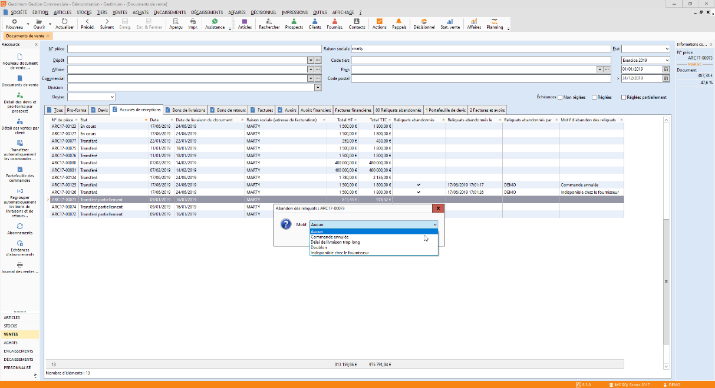Enable the Réglées partiellement checkbox
This screenshot has width=715, height=388.
(x=623, y=97)
